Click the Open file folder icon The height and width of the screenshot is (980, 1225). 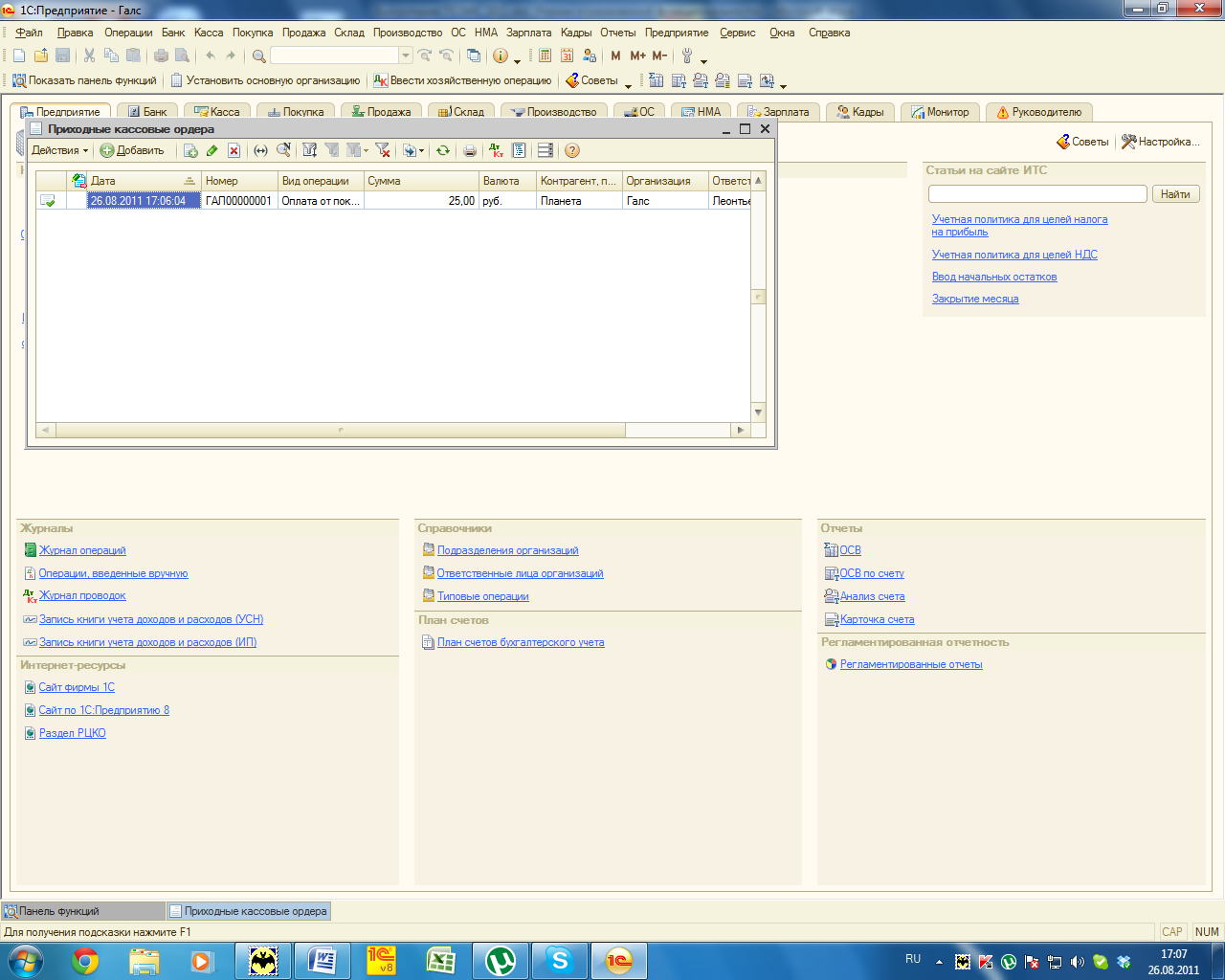coord(40,56)
